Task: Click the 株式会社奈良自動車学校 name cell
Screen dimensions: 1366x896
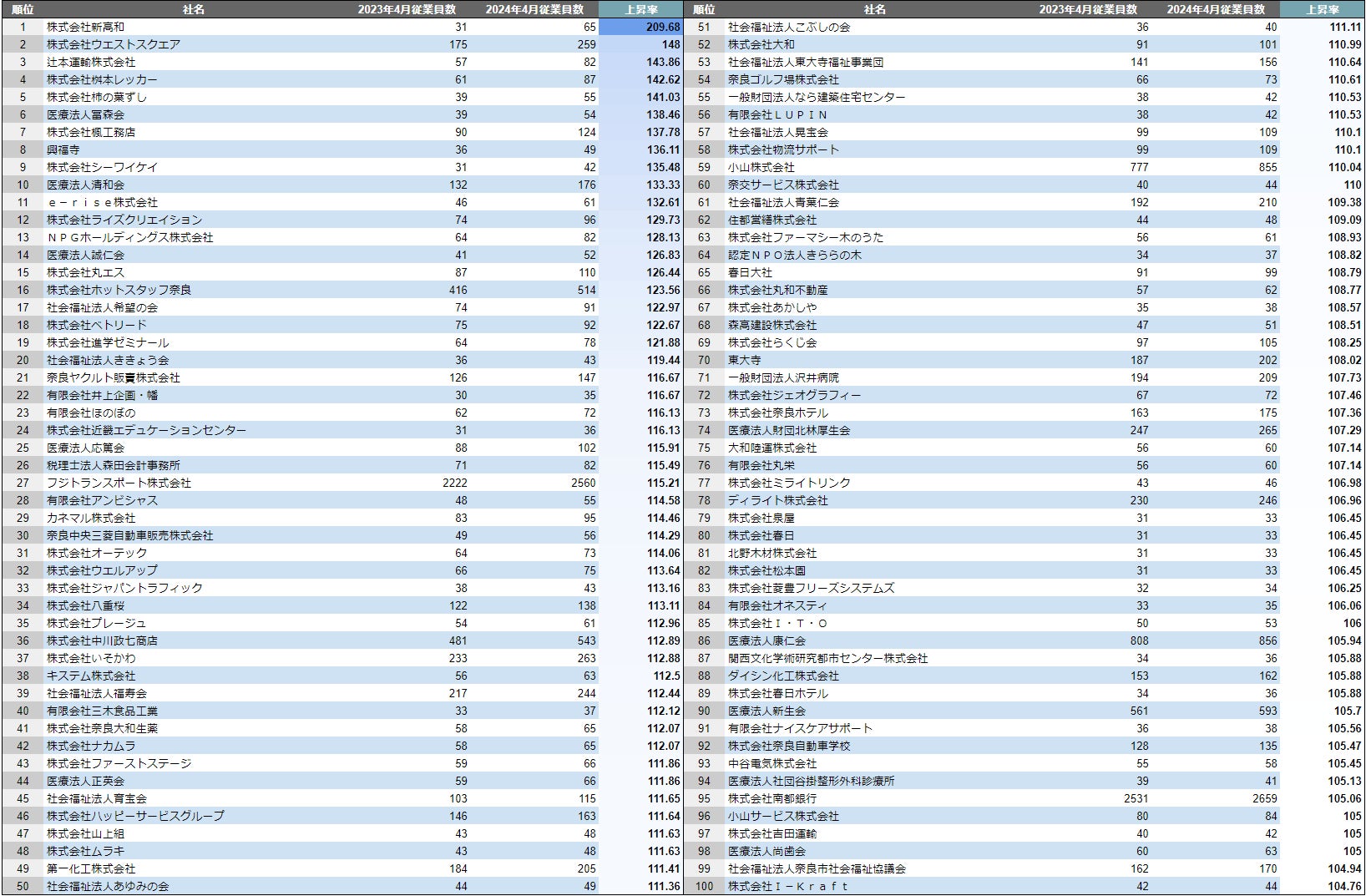Action: pyautogui.click(x=789, y=746)
